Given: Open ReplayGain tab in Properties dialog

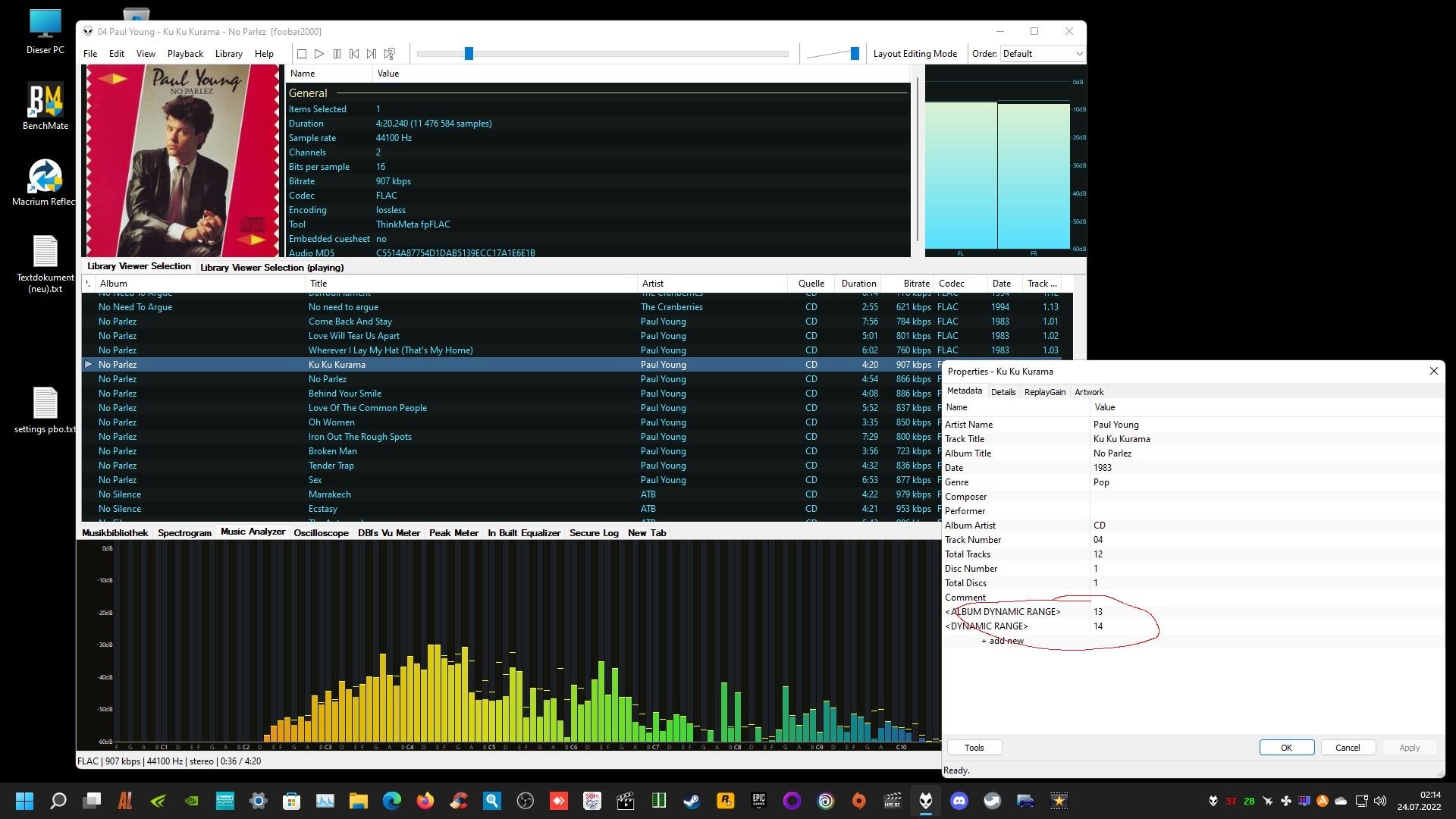Looking at the screenshot, I should pyautogui.click(x=1044, y=392).
